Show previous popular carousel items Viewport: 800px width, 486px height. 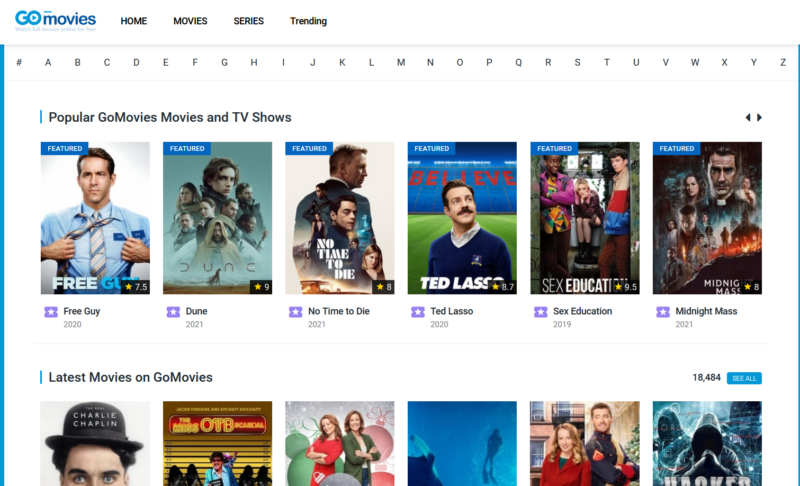click(748, 117)
